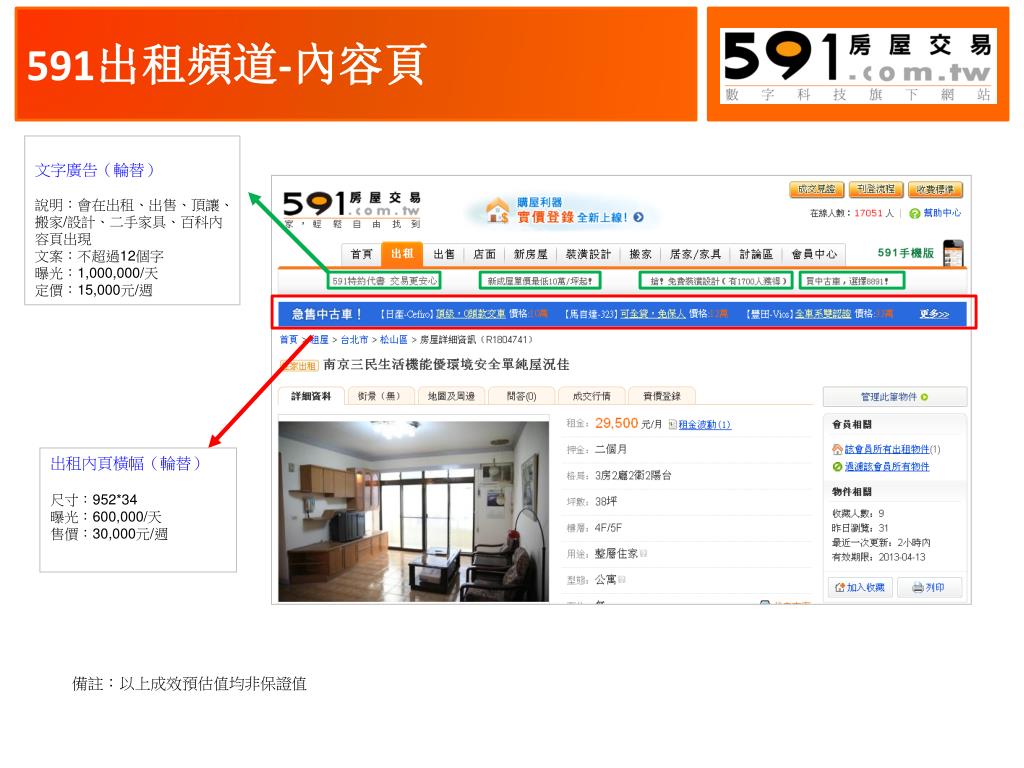
Task: Click the 免費裝潢設計 text ad
Action: click(716, 281)
